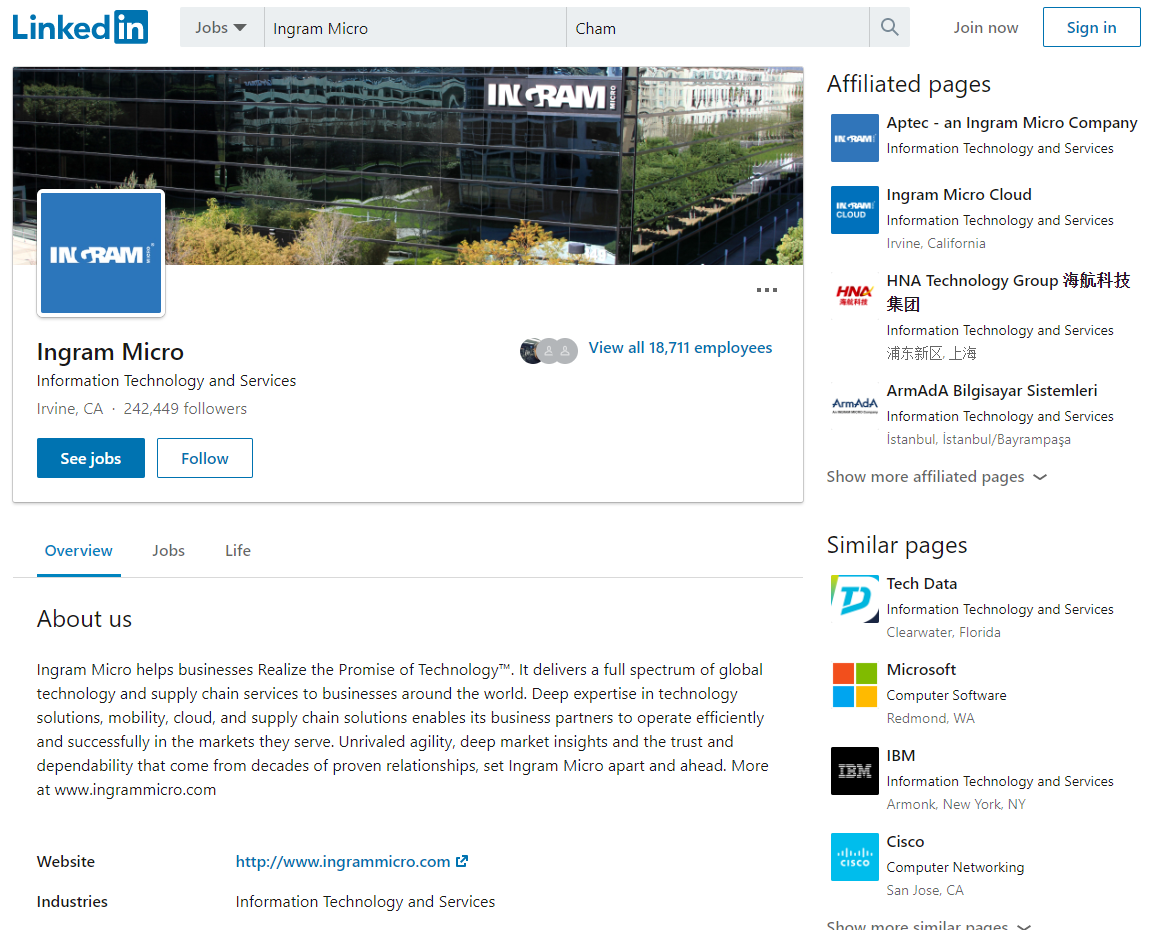Open the Ingram Micro Cloud page link
Screen dimensions: 1166x930
click(959, 195)
